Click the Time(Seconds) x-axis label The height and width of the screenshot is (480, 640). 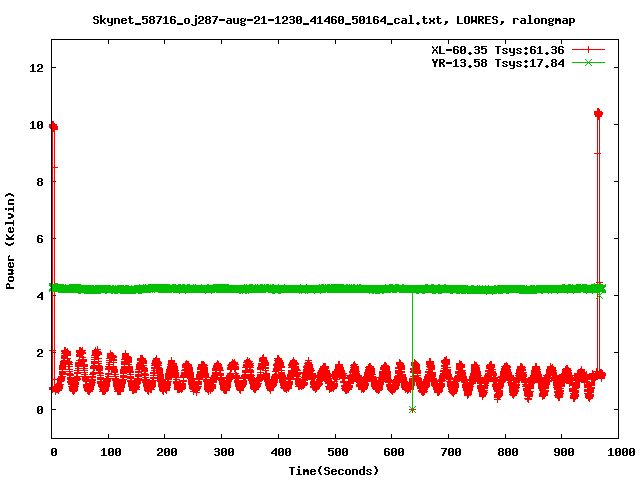click(333, 471)
